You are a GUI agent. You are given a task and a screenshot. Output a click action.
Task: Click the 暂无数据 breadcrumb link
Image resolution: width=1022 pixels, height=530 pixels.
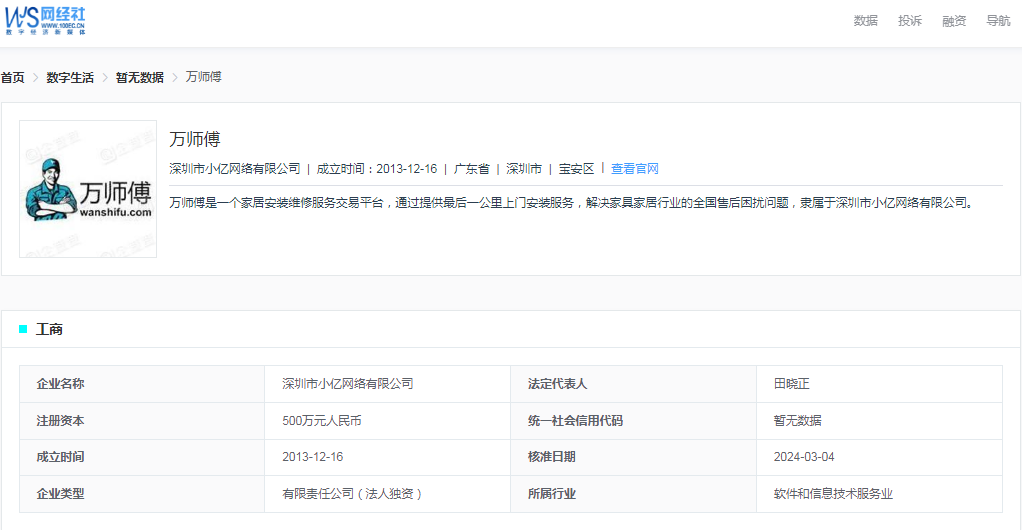[x=139, y=77]
